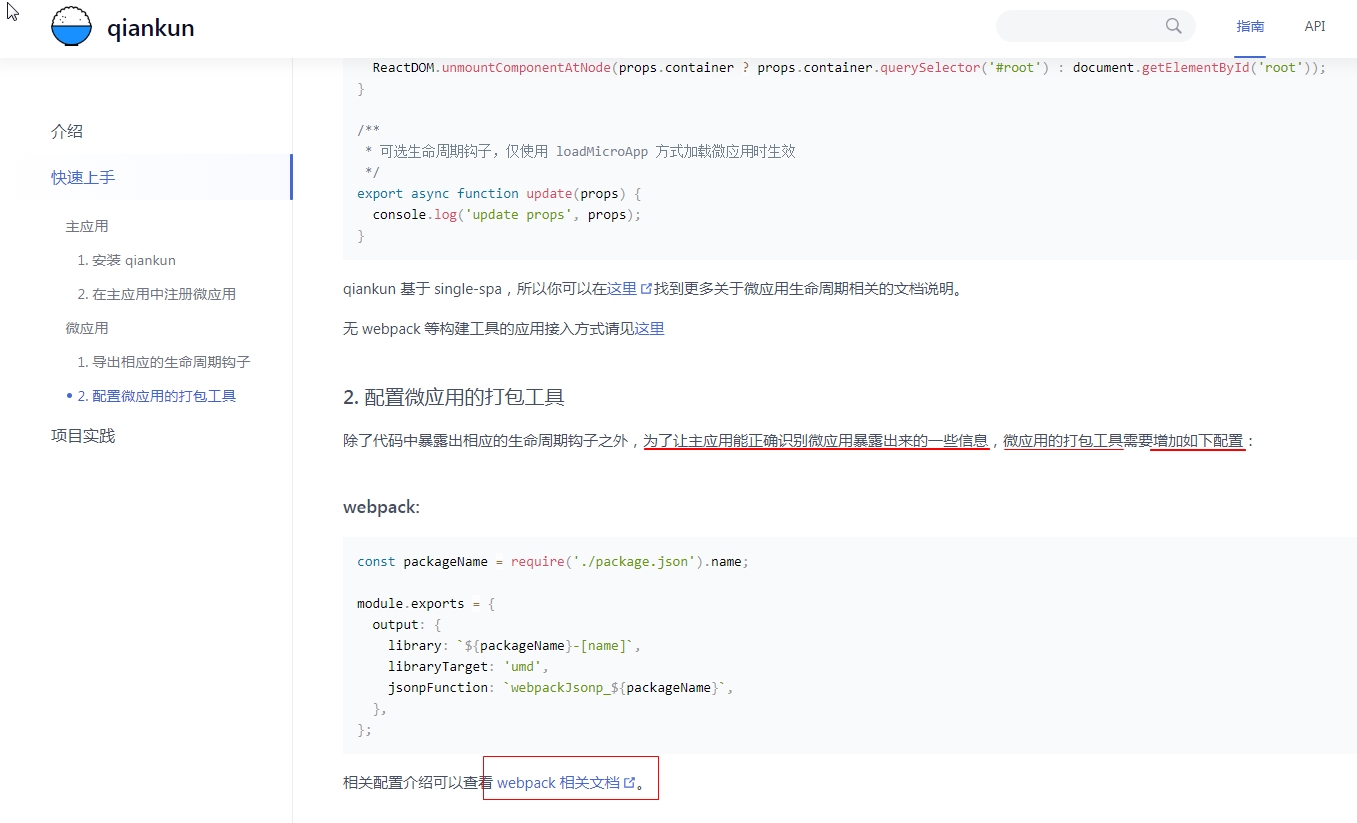Click the export async function update line

(x=499, y=193)
